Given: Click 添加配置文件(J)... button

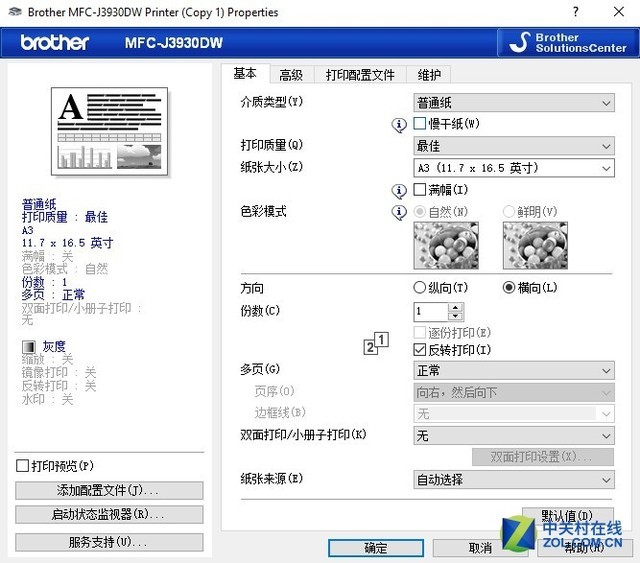Looking at the screenshot, I should pyautogui.click(x=109, y=490).
